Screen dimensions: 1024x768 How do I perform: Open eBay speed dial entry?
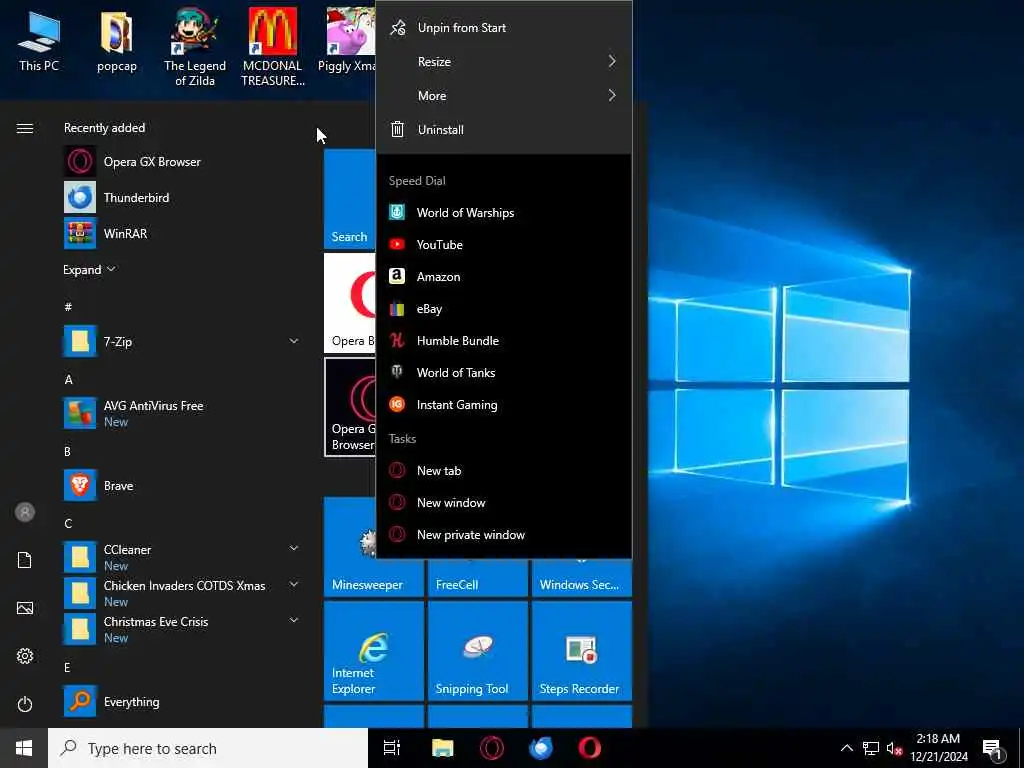(504, 309)
